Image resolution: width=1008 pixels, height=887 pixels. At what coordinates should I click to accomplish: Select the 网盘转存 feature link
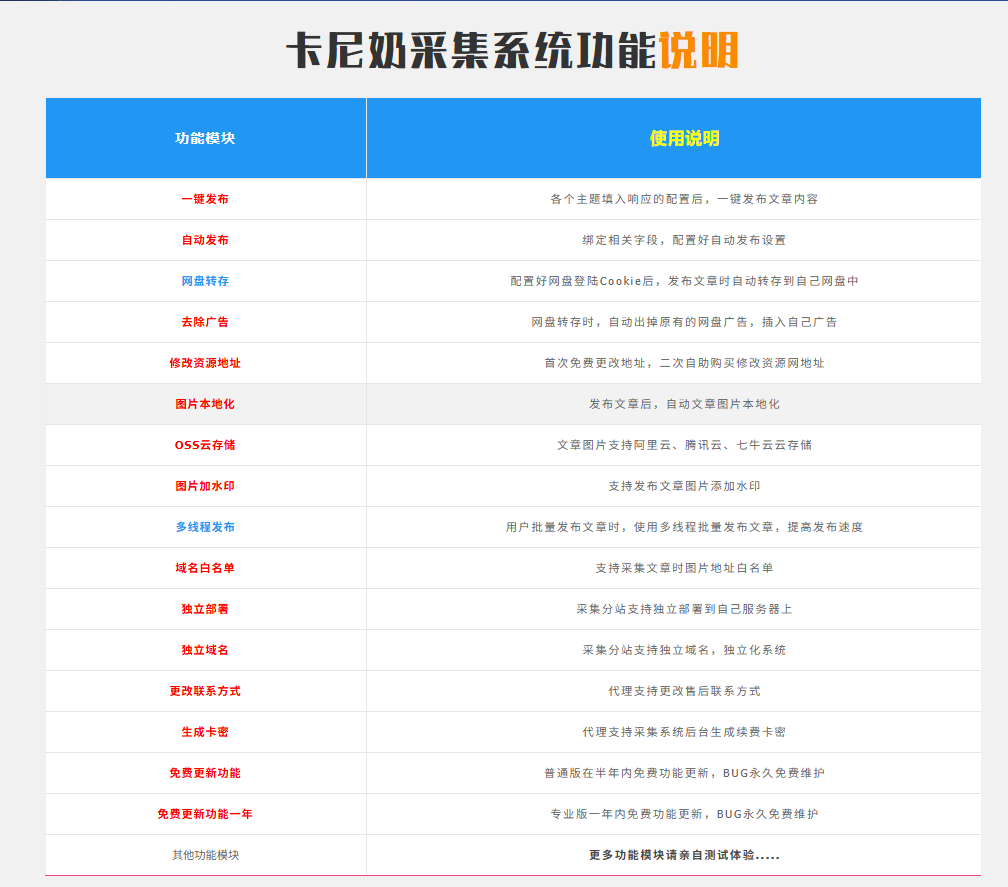(x=205, y=280)
